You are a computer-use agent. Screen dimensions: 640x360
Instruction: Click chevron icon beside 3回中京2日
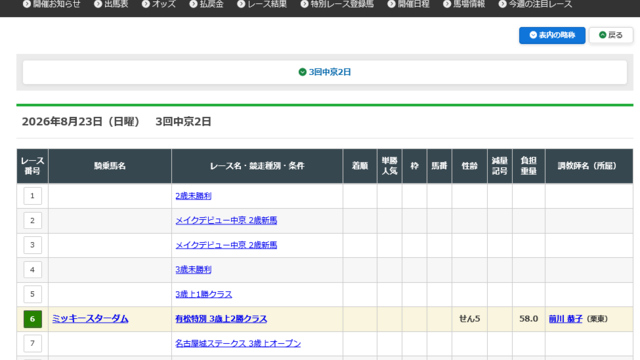[x=302, y=72]
